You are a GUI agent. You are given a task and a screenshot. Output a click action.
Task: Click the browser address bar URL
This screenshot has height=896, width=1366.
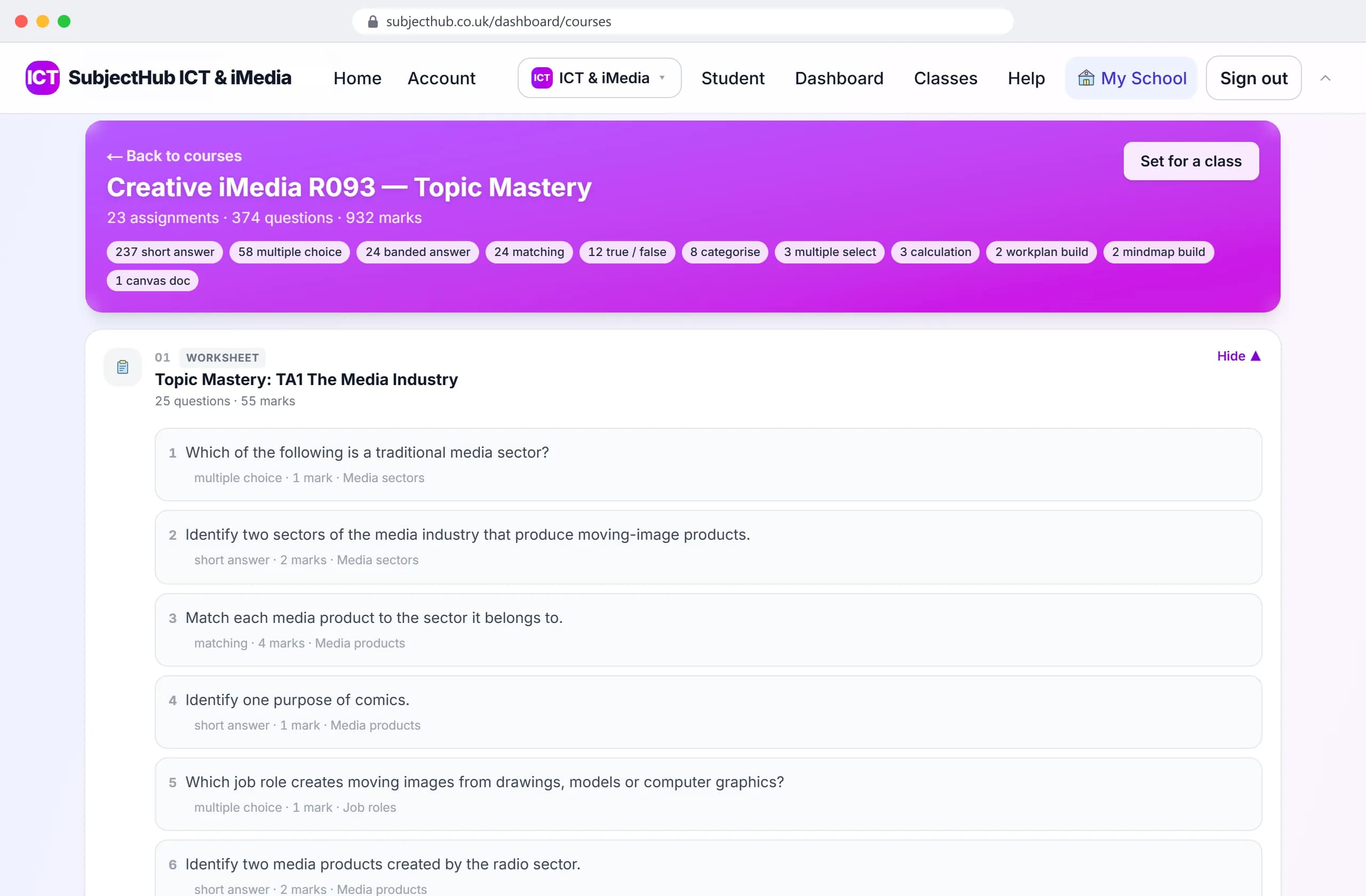click(498, 22)
